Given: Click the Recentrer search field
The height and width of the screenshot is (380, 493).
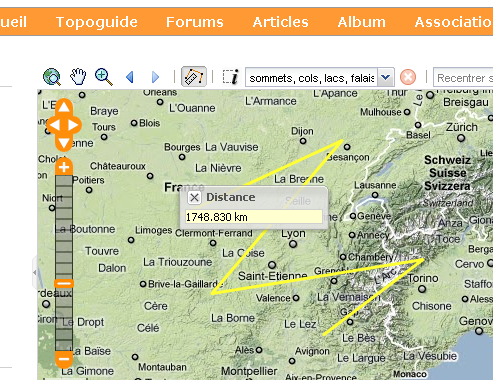Looking at the screenshot, I should tap(463, 78).
